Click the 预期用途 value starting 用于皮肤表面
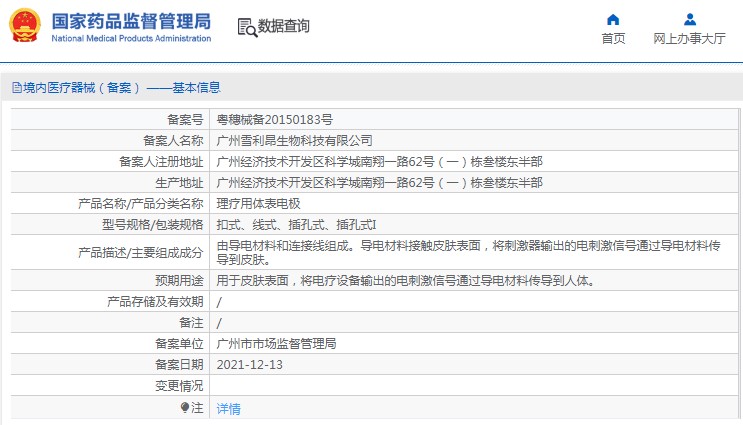The image size is (743, 425). 406,281
